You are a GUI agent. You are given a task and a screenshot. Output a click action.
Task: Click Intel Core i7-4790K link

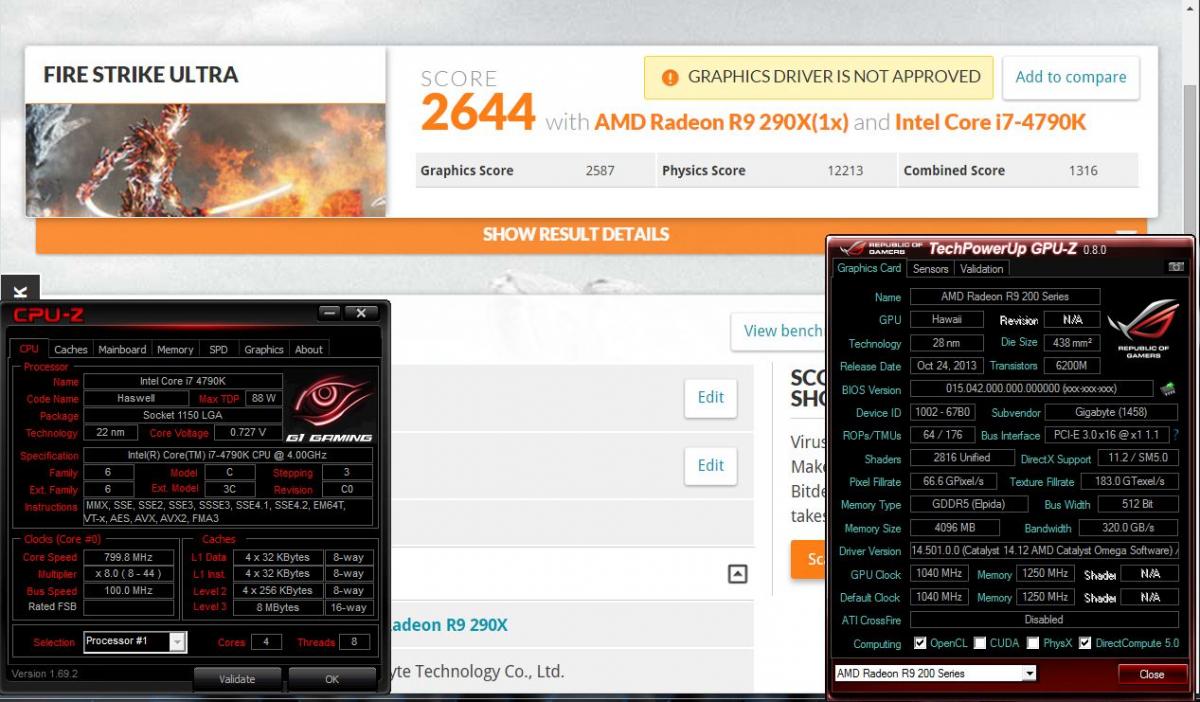pyautogui.click(x=990, y=122)
